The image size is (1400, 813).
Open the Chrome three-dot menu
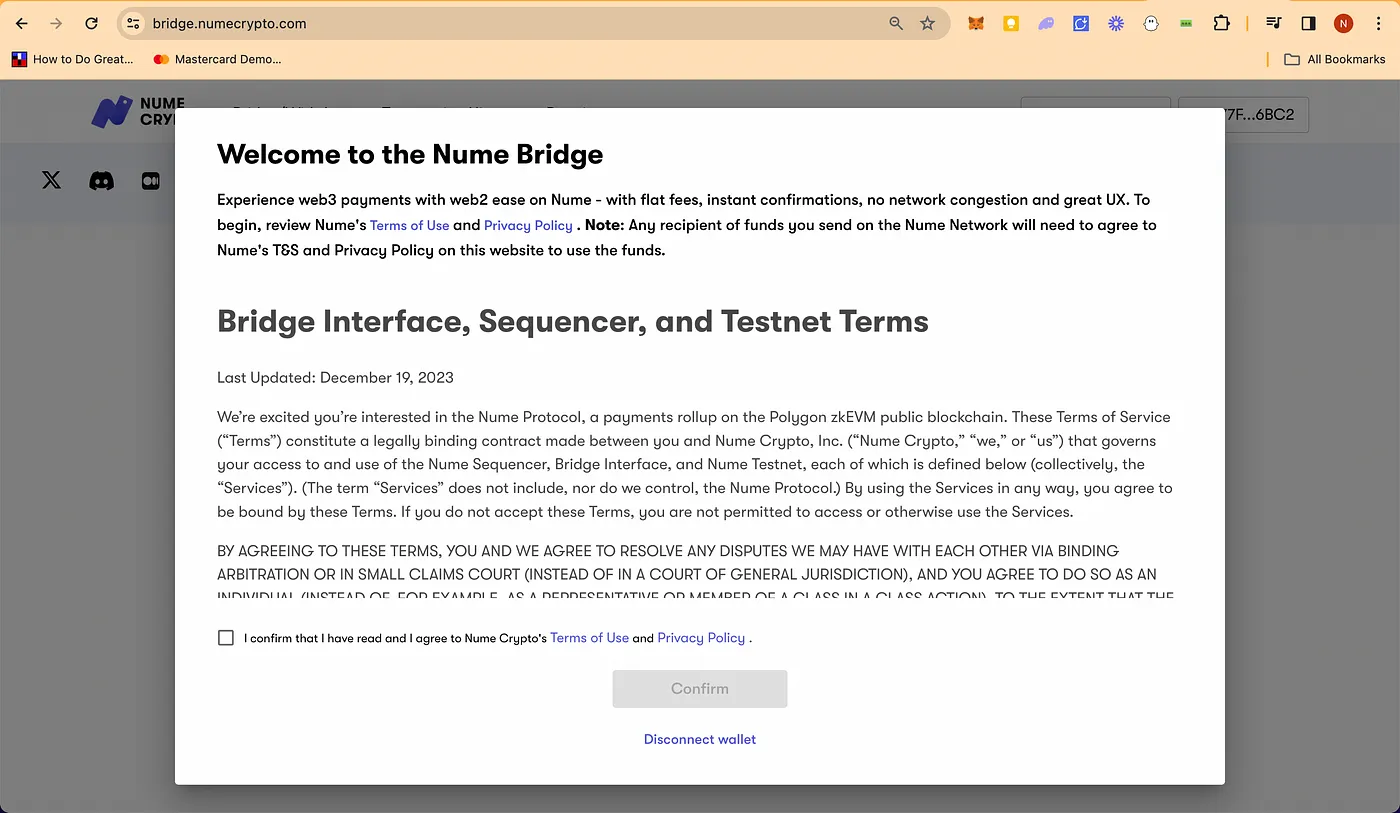click(1377, 23)
